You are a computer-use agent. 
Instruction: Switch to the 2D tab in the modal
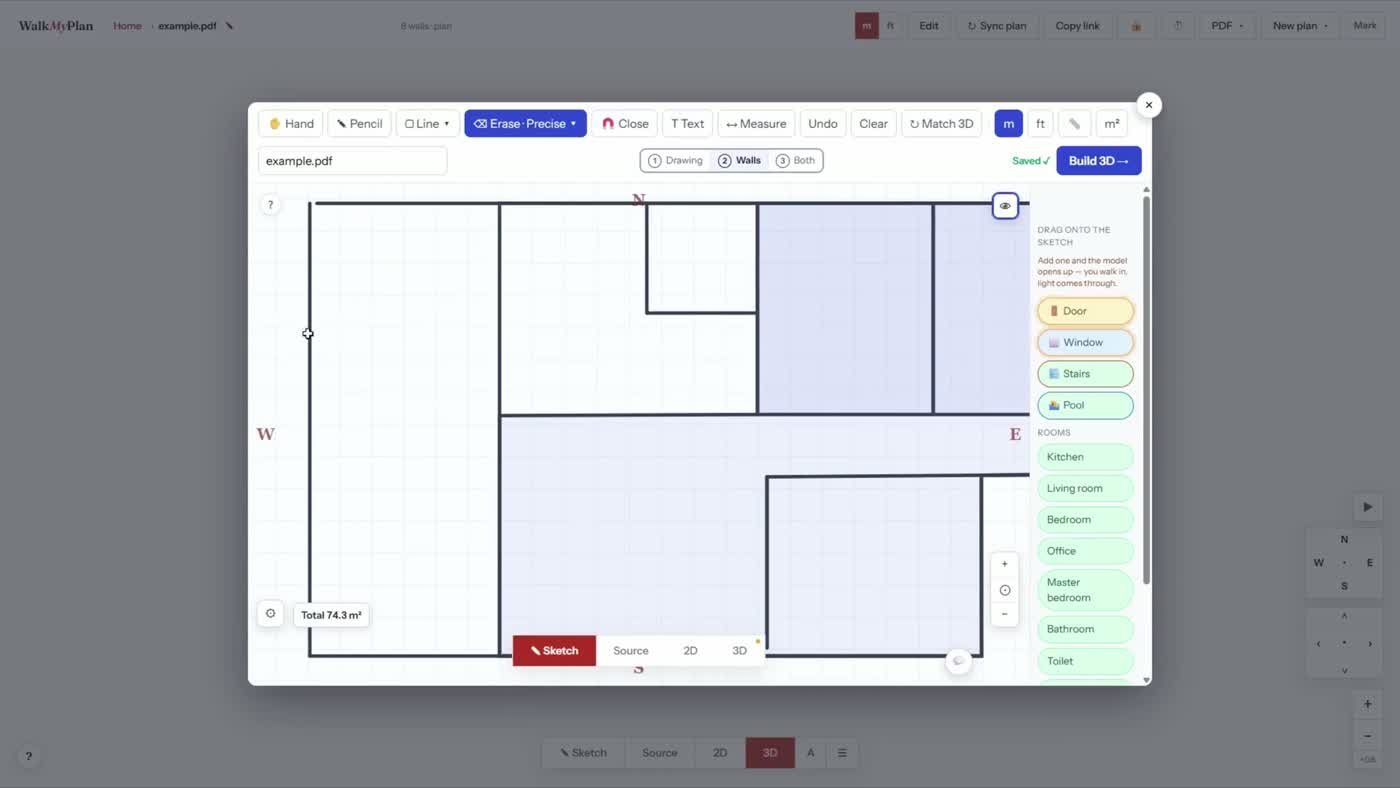[x=690, y=651]
